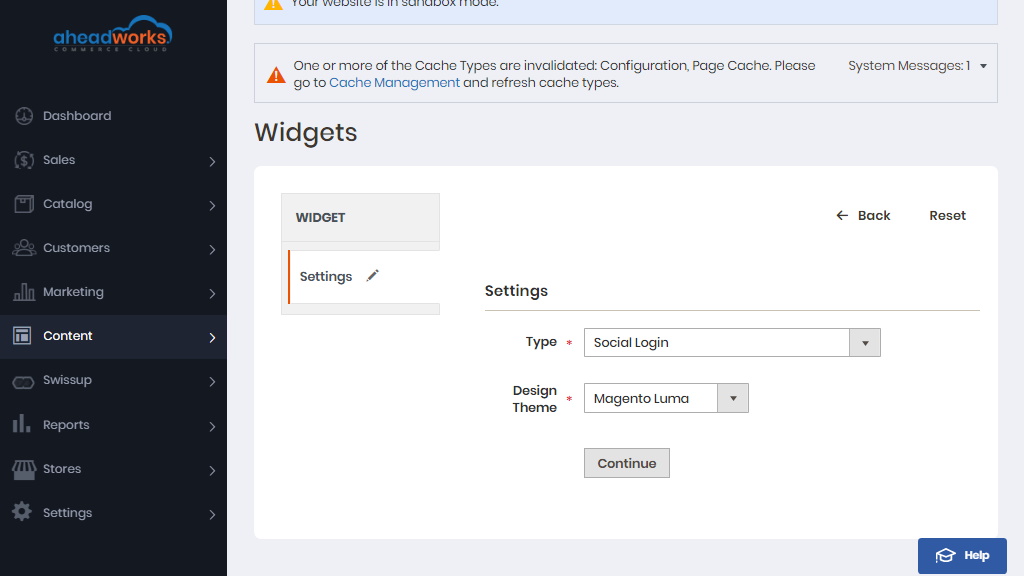Select the Reports chart icon

point(22,423)
